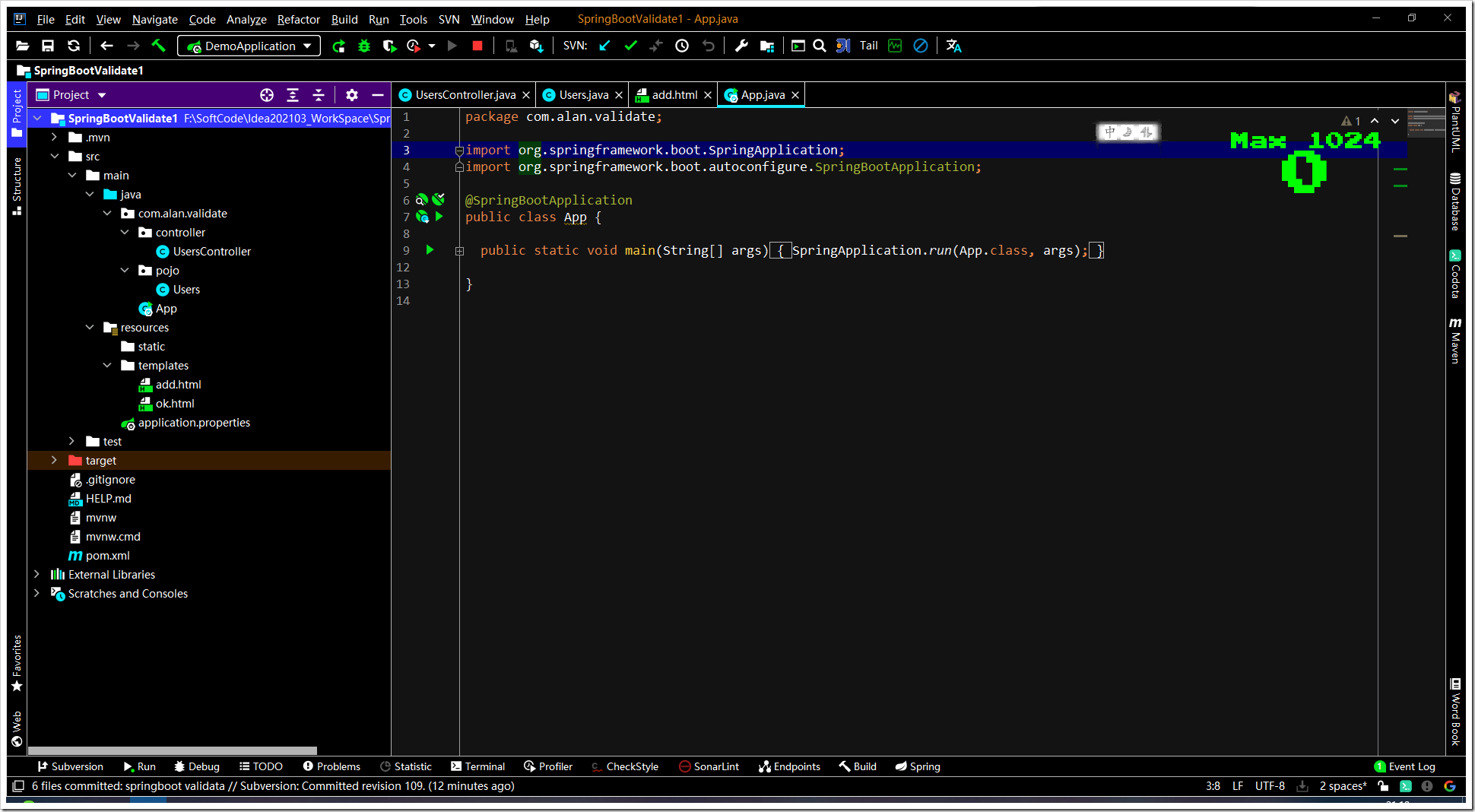The width and height of the screenshot is (1475, 812).
Task: Close the App.java tab
Action: (x=795, y=95)
